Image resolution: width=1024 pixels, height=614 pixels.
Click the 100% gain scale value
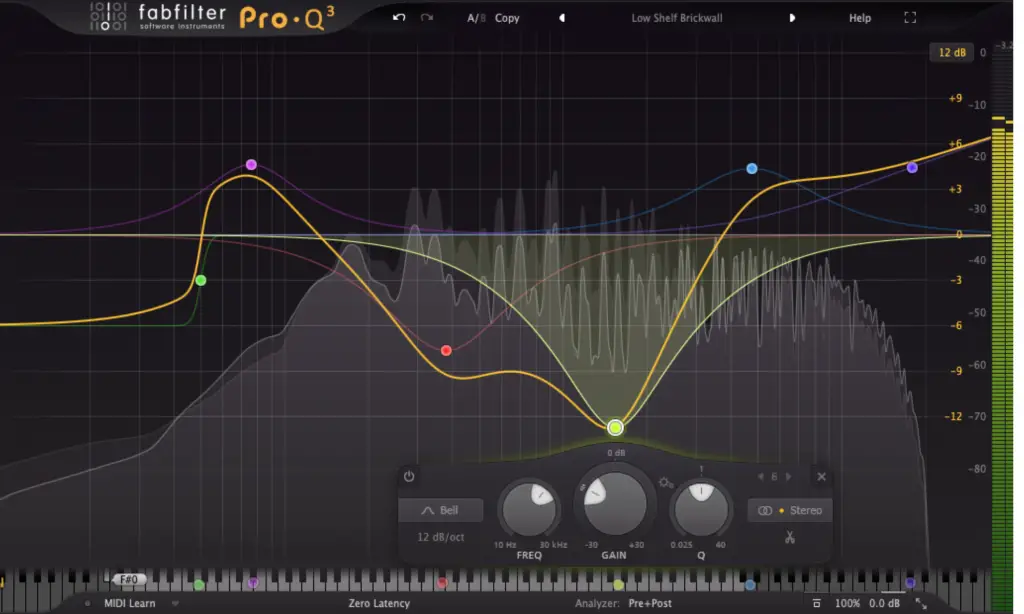(x=847, y=604)
